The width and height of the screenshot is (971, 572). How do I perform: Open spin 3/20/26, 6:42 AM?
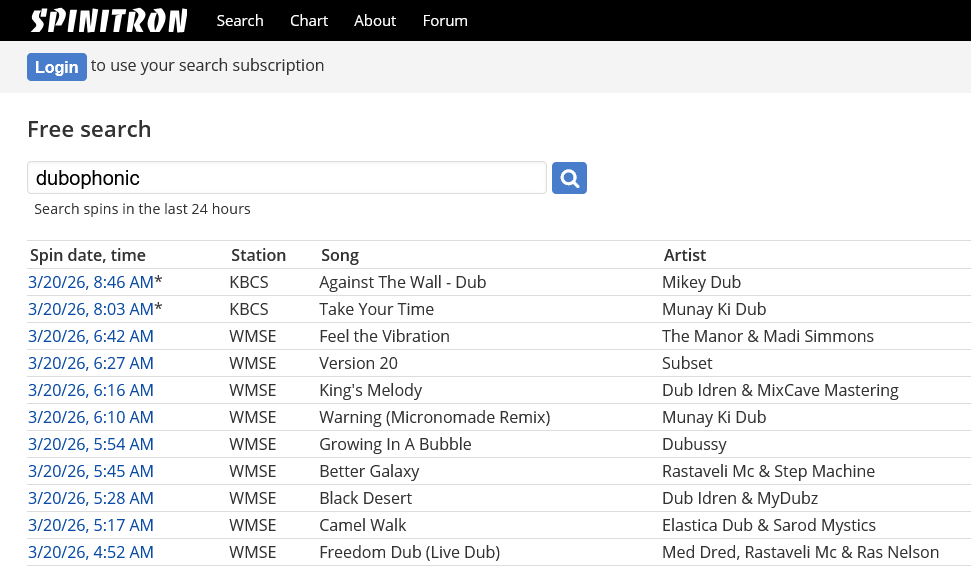(90, 336)
